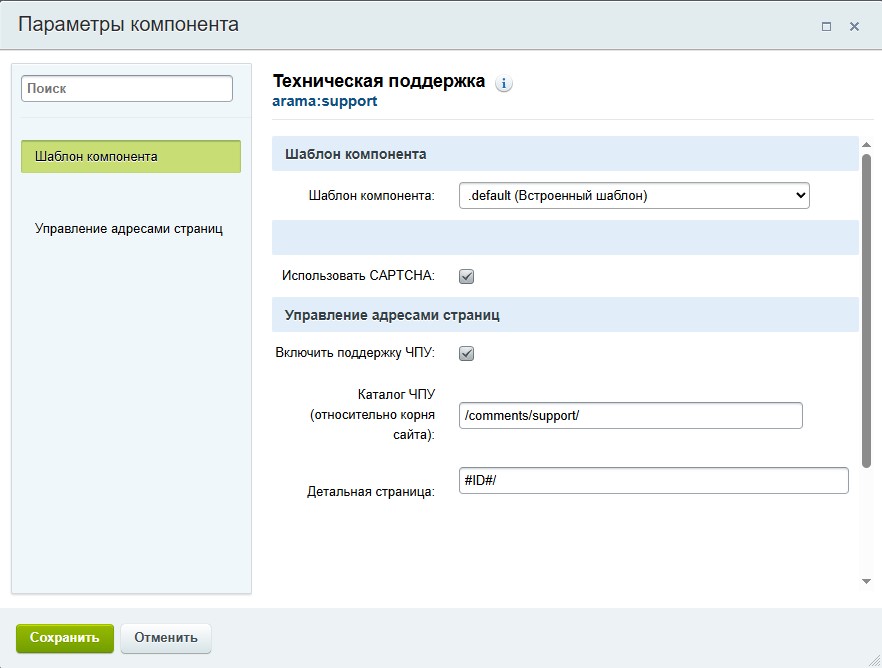Screen dimensions: 882x668
Task: Click the Техническая поддержка heading
Action: [x=380, y=81]
